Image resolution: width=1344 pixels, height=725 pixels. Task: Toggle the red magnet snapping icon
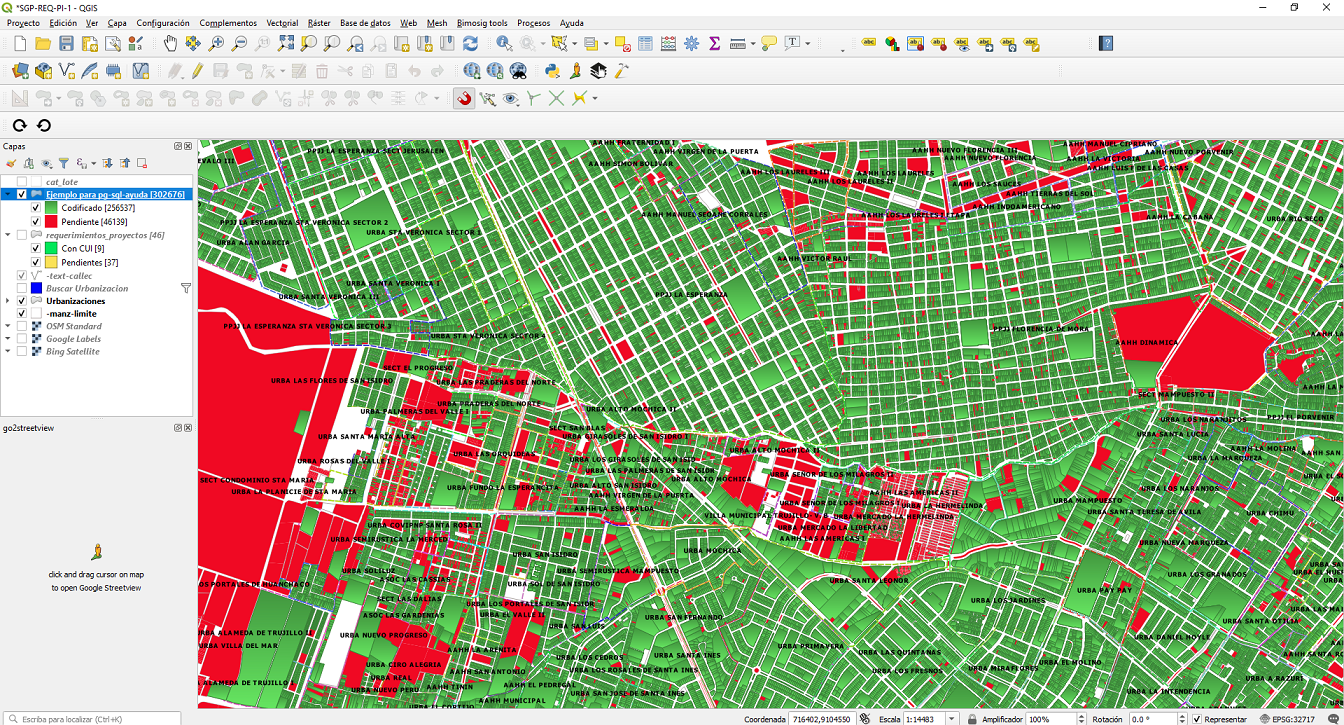click(463, 98)
